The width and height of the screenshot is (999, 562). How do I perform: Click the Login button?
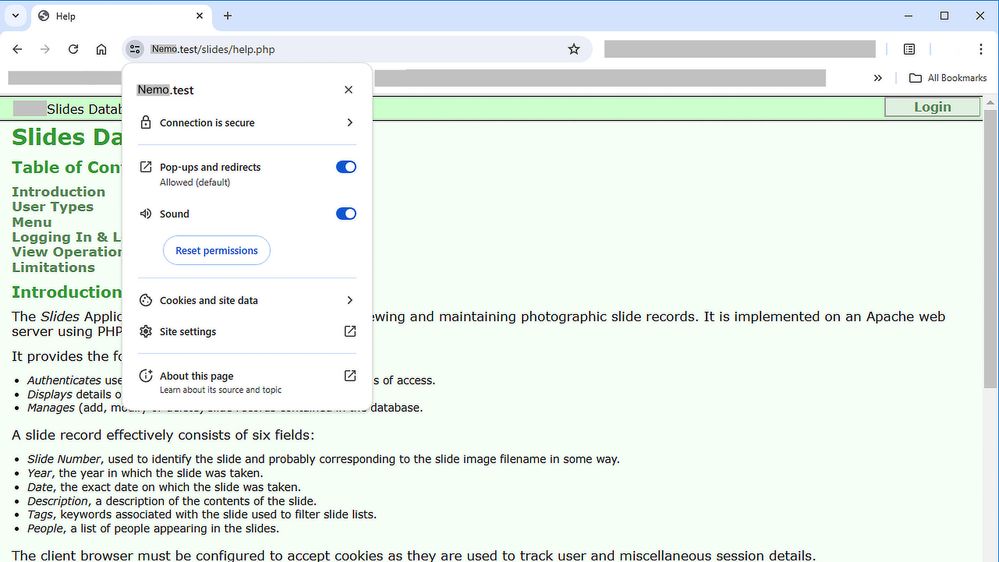[x=932, y=107]
